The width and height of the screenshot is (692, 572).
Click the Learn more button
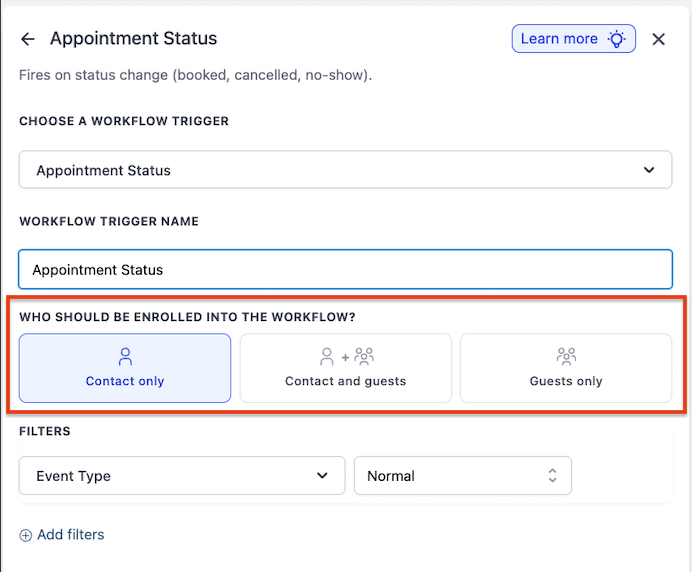click(573, 39)
